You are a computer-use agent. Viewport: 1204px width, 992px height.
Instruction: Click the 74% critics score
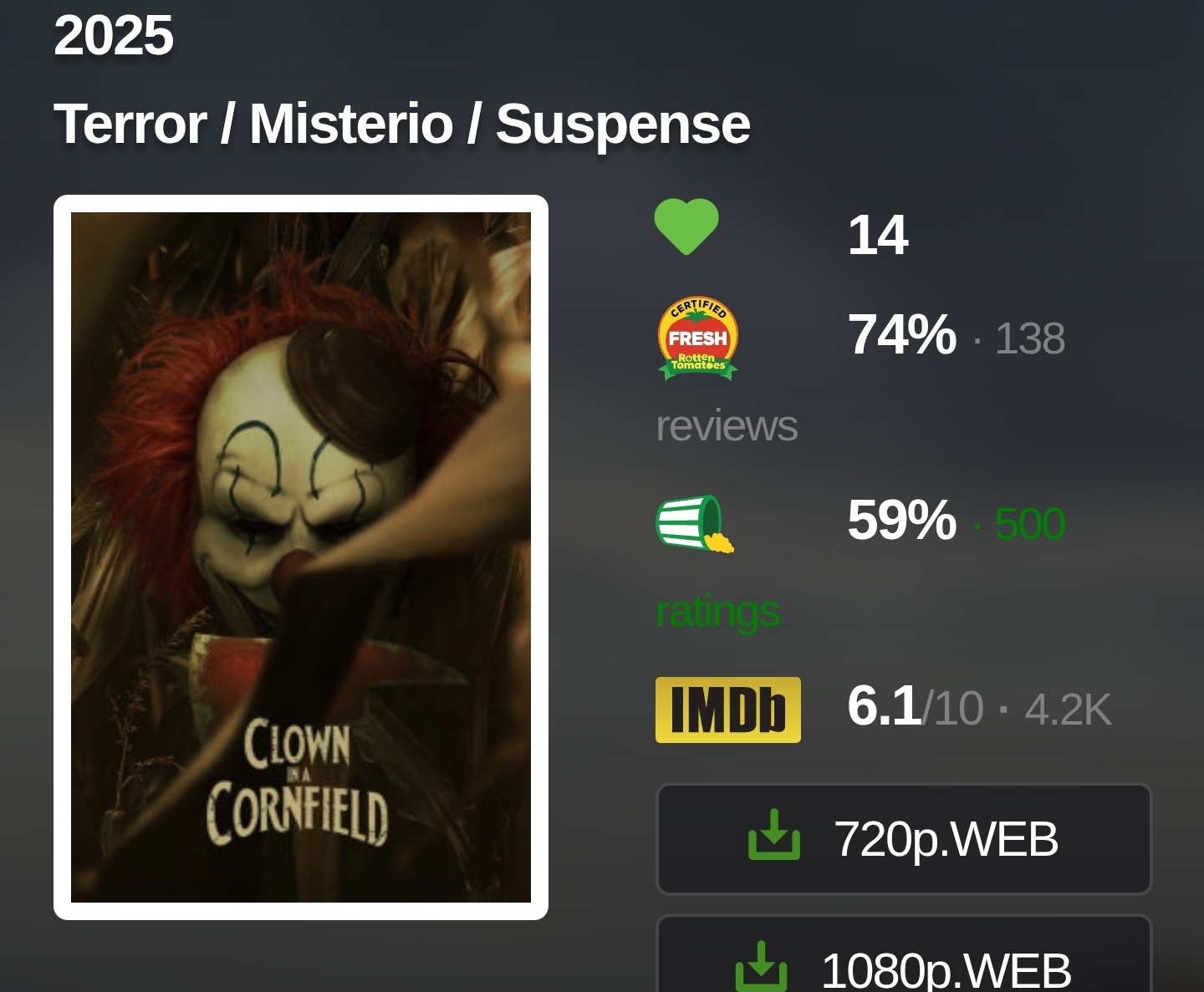(x=902, y=334)
